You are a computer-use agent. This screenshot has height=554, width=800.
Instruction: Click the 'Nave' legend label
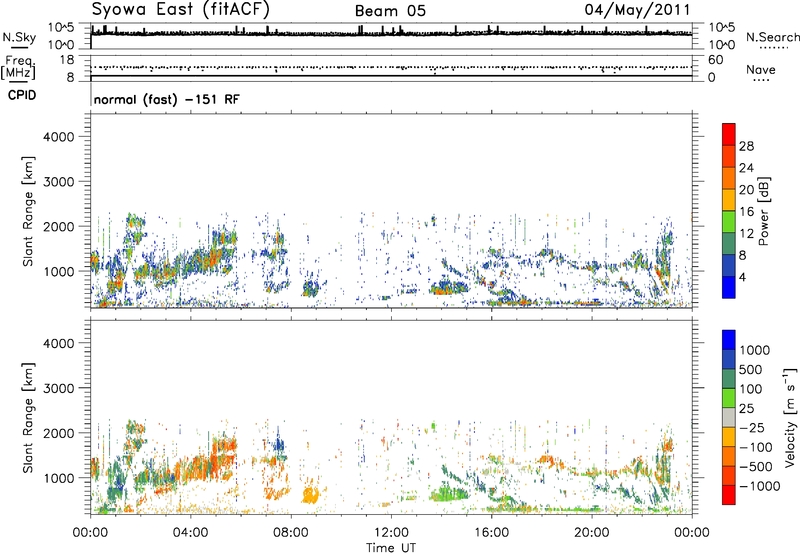point(761,69)
